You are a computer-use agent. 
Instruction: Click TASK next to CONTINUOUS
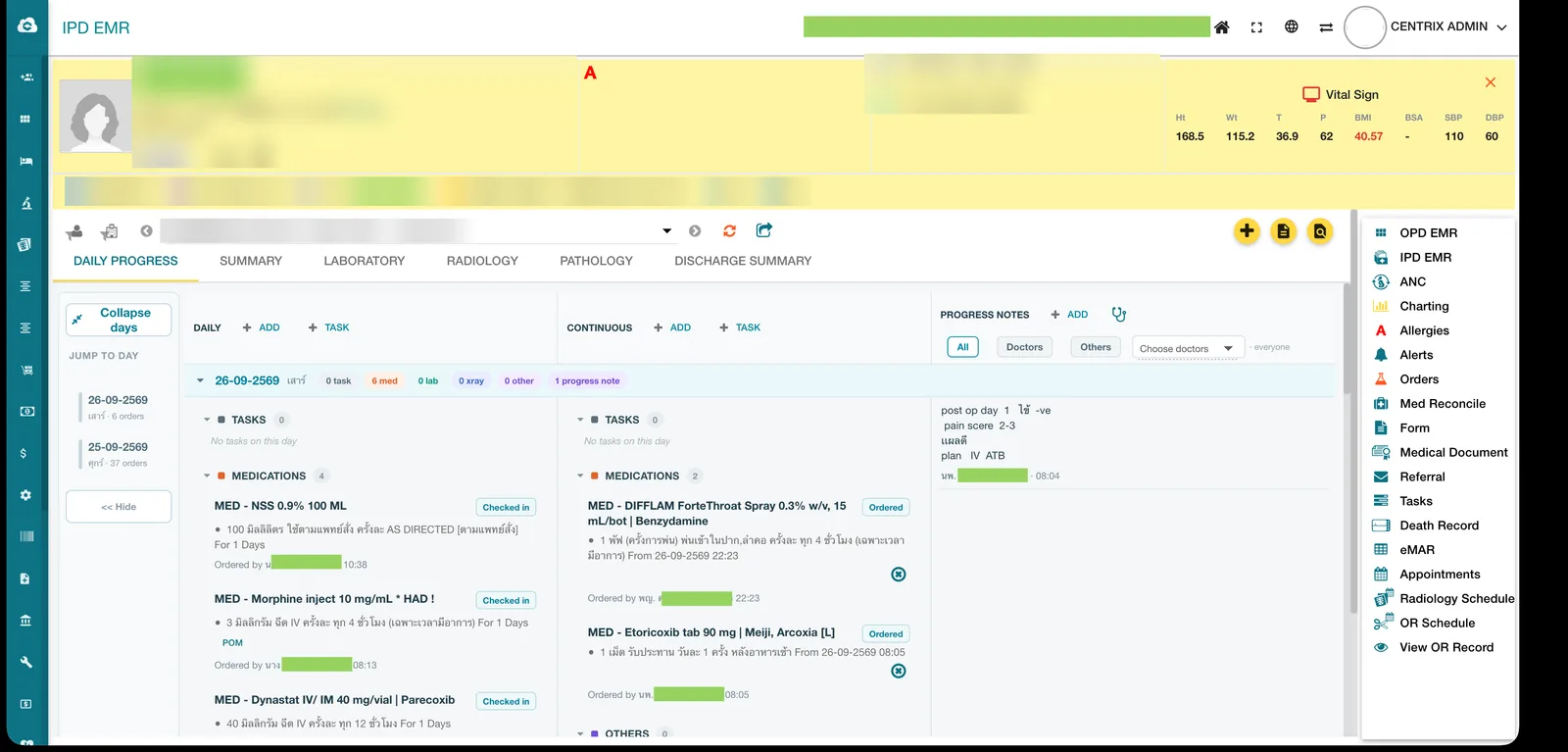pos(740,327)
